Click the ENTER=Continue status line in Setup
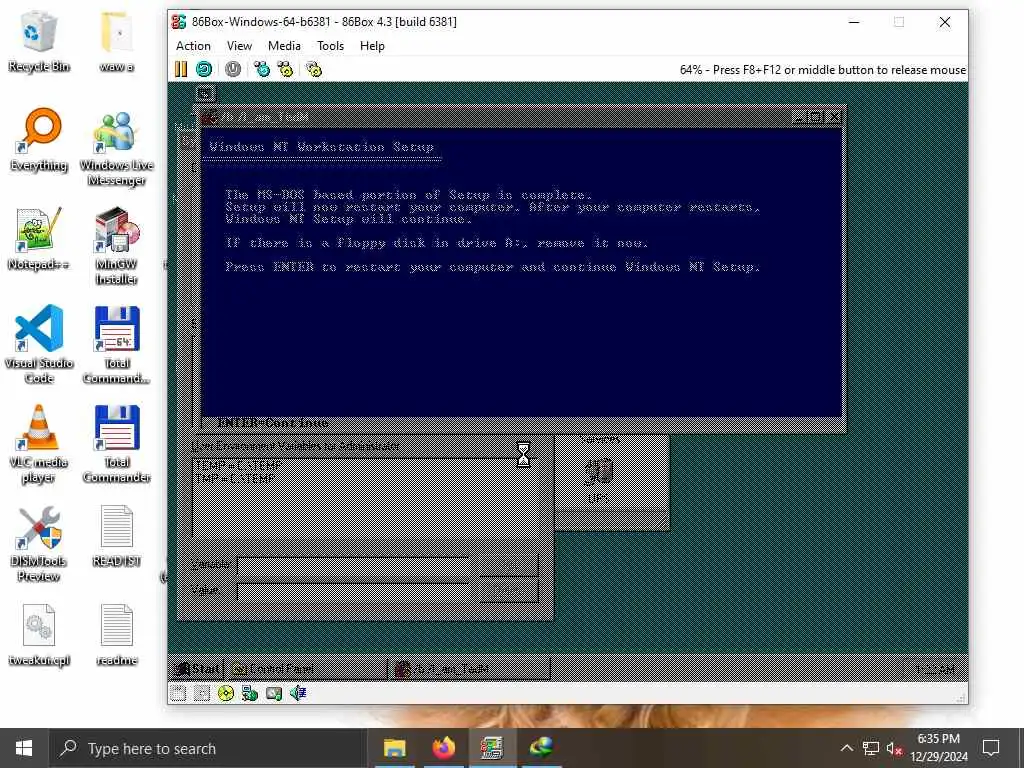Screen dimensions: 1024x768 coord(273,423)
